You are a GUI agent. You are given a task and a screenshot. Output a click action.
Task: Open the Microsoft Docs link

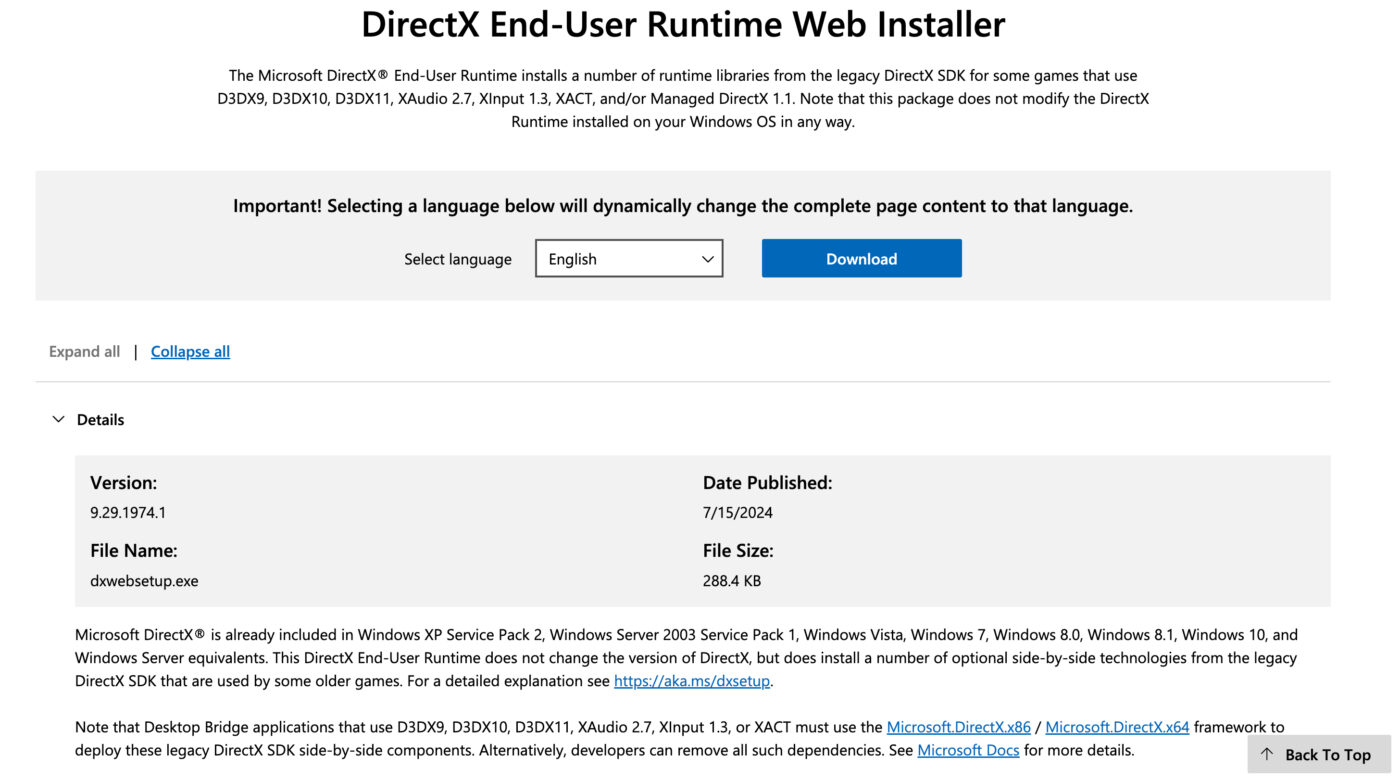click(968, 750)
